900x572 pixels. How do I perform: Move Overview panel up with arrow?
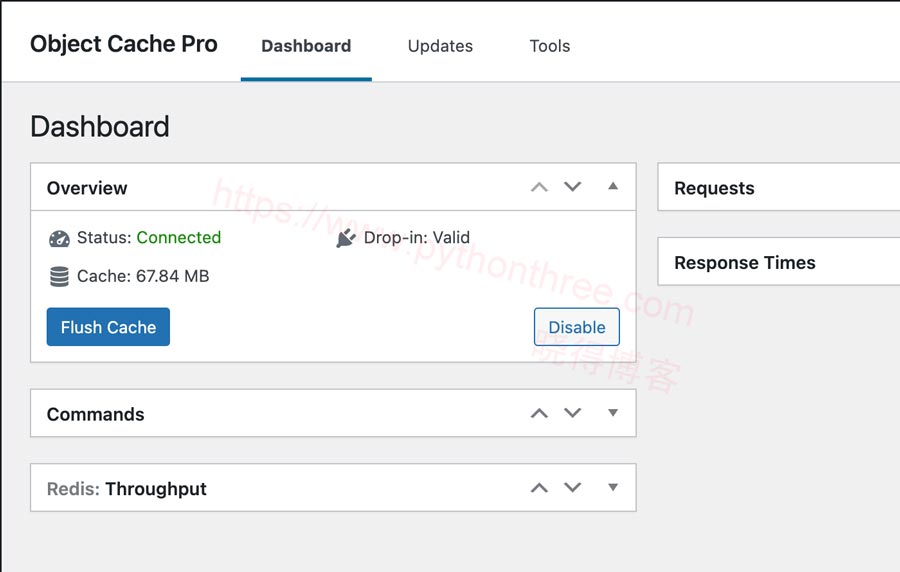[x=539, y=187]
